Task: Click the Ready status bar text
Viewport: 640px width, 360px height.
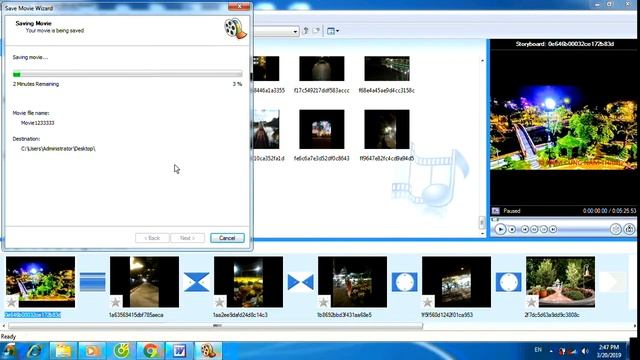Action: click(x=8, y=337)
